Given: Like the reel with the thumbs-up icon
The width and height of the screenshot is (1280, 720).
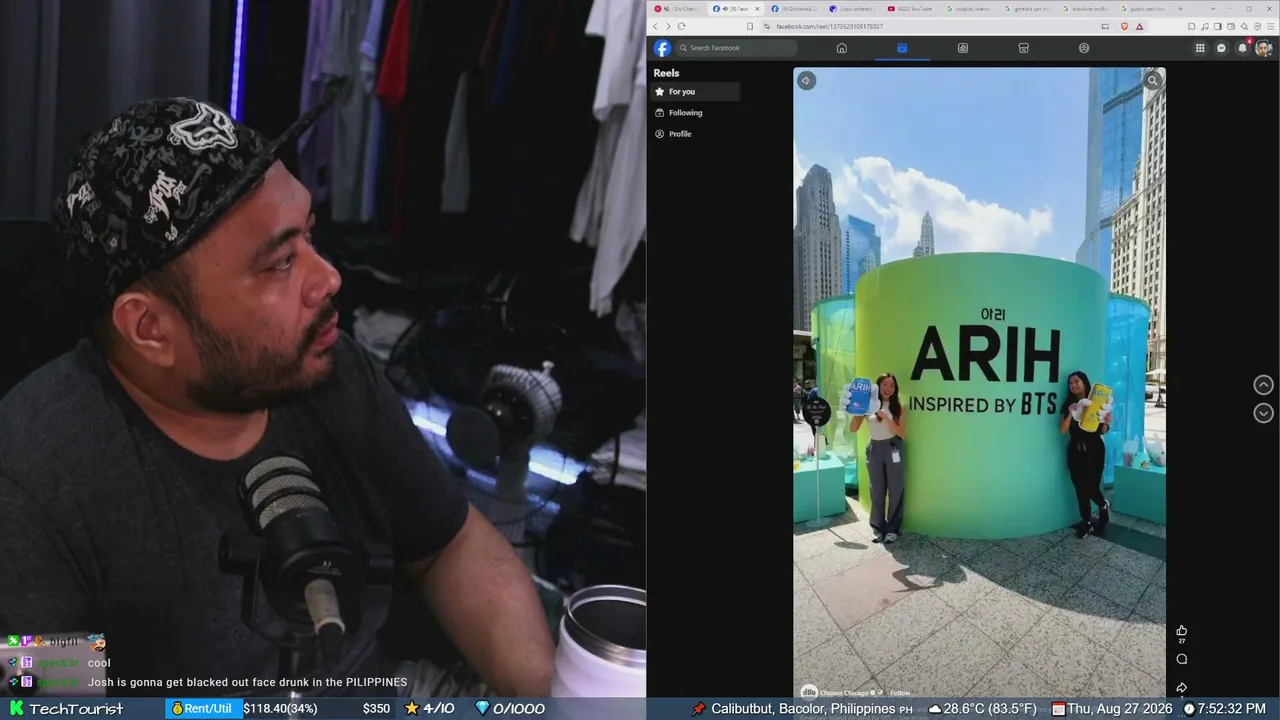Looking at the screenshot, I should (x=1182, y=630).
